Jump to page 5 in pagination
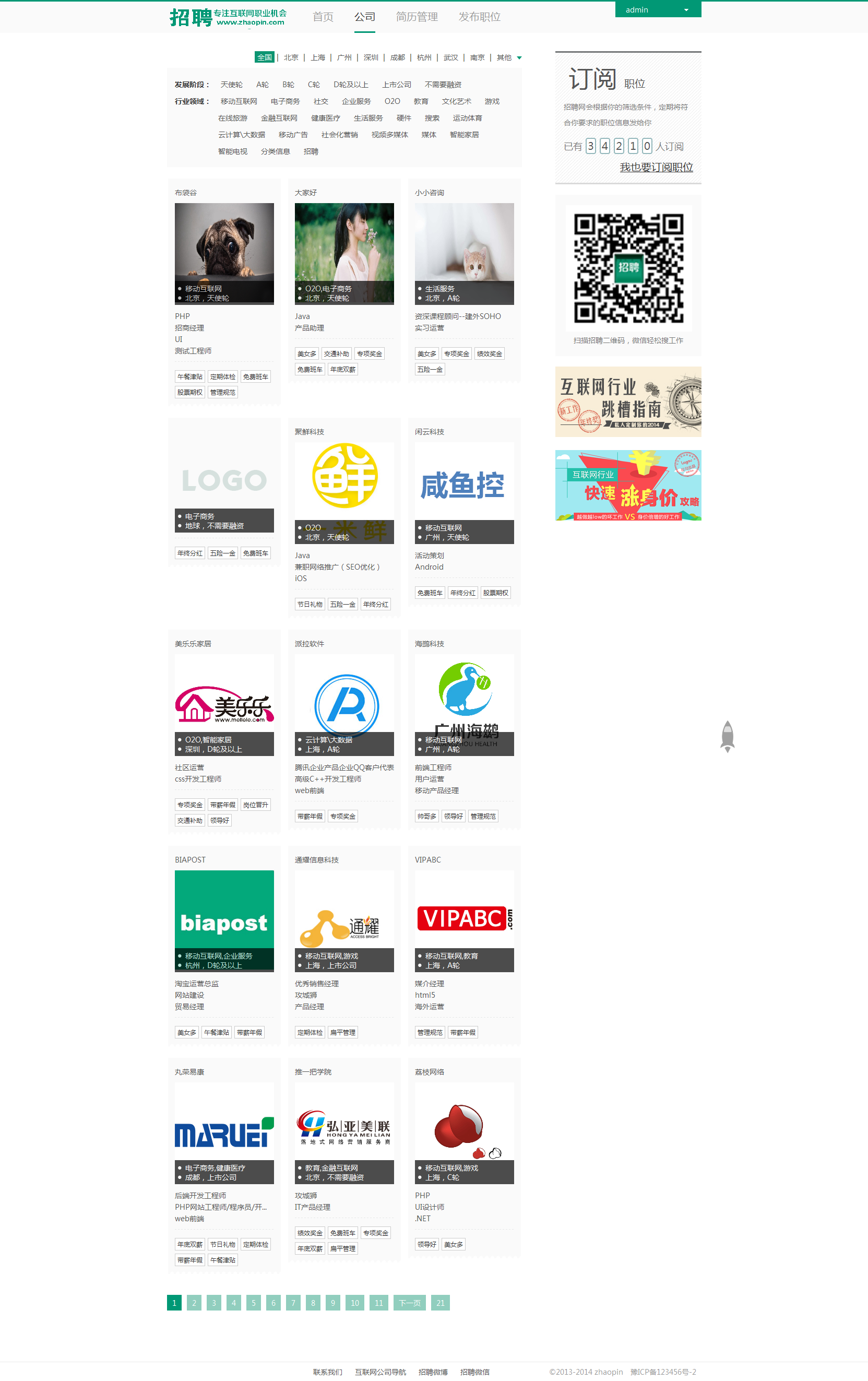The width and height of the screenshot is (868, 1381). [253, 1303]
